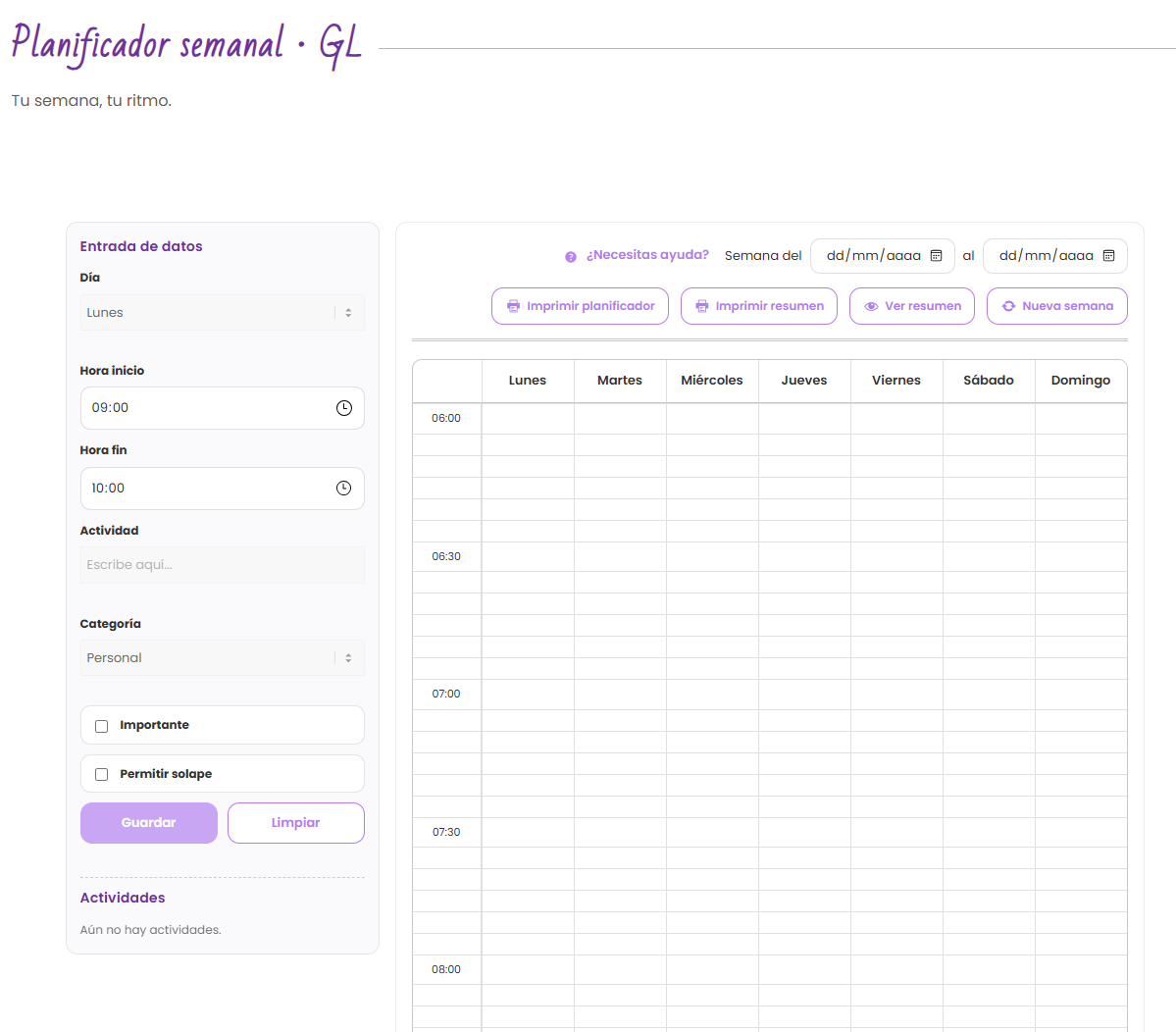Click the refresh icon on Nueva semana
This screenshot has width=1176, height=1032.
coord(1008,306)
